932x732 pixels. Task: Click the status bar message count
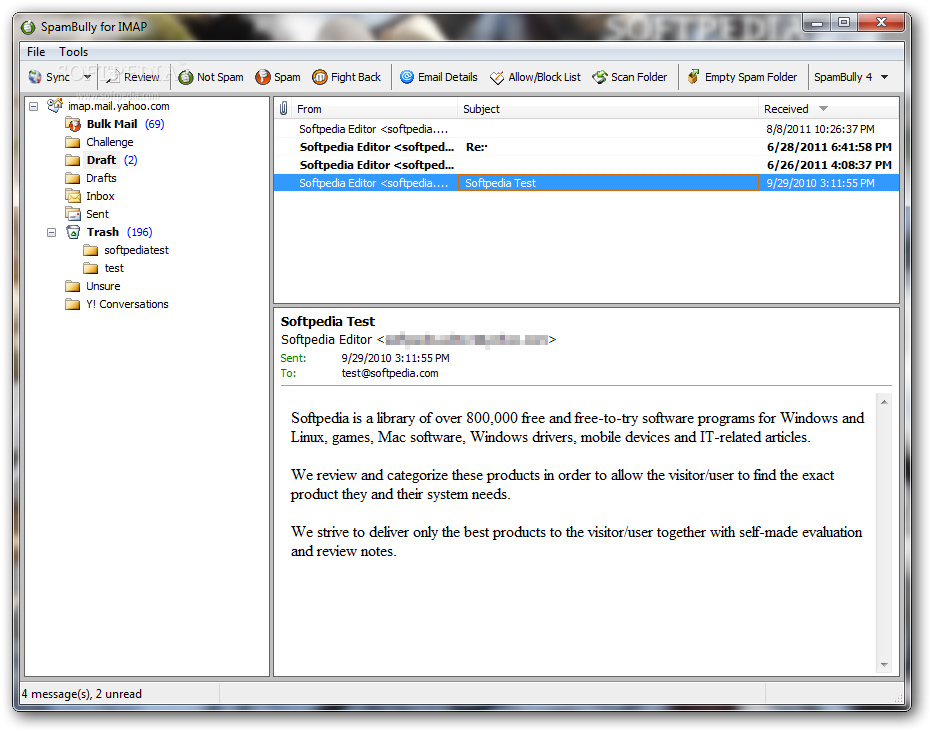coord(82,694)
